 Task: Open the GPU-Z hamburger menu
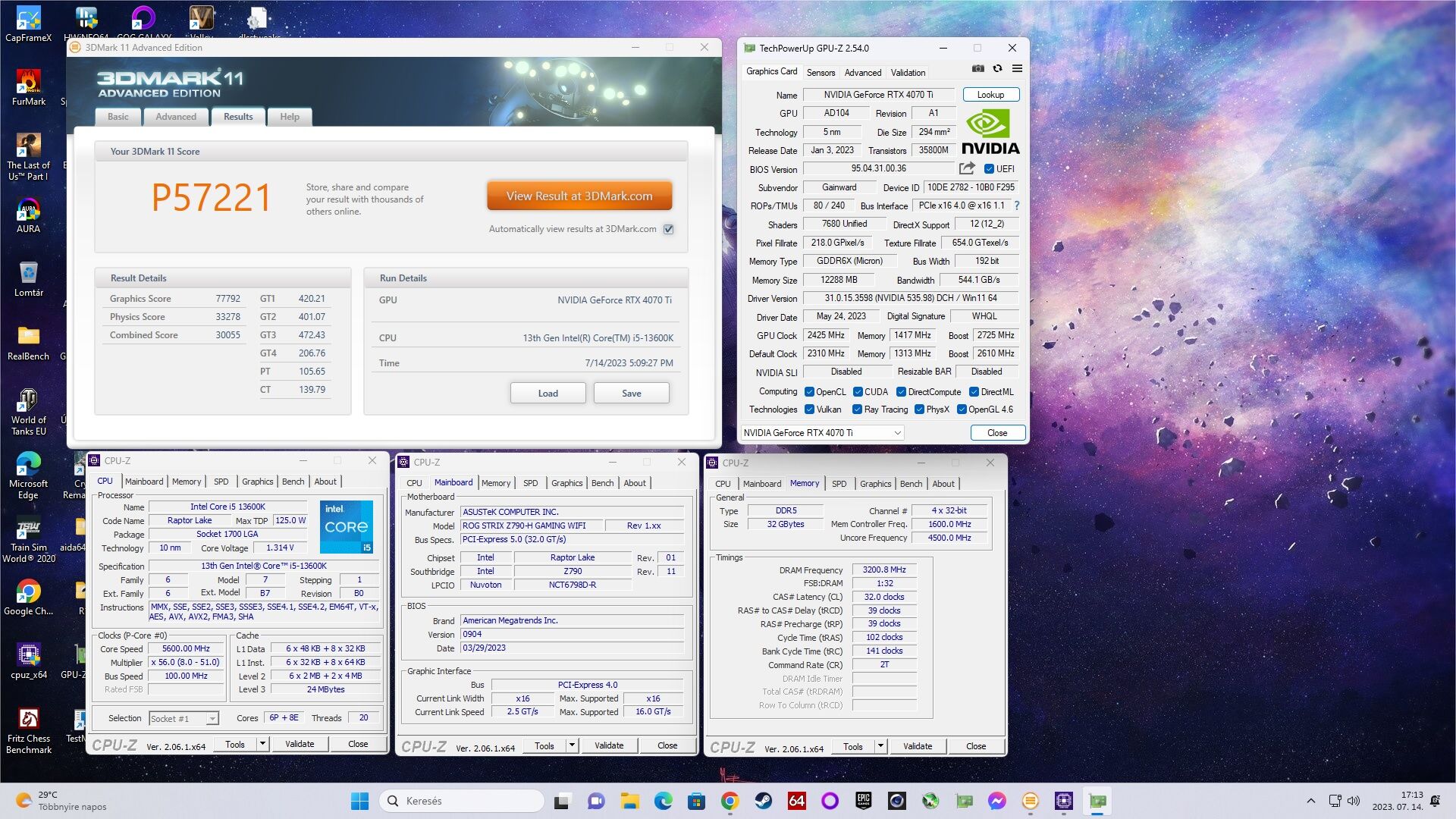pos(1017,68)
